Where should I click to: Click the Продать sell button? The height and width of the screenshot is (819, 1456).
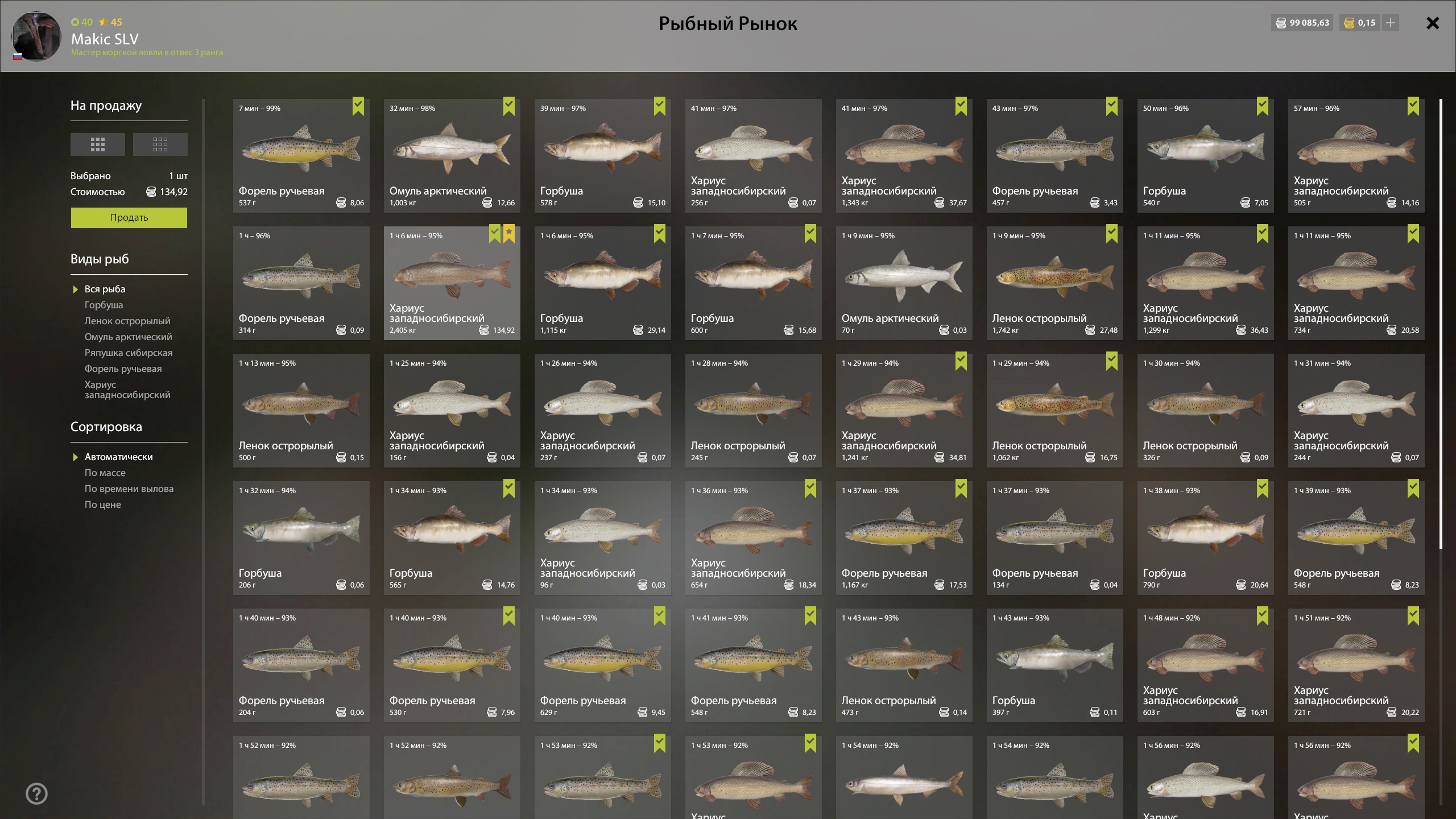pos(129,218)
